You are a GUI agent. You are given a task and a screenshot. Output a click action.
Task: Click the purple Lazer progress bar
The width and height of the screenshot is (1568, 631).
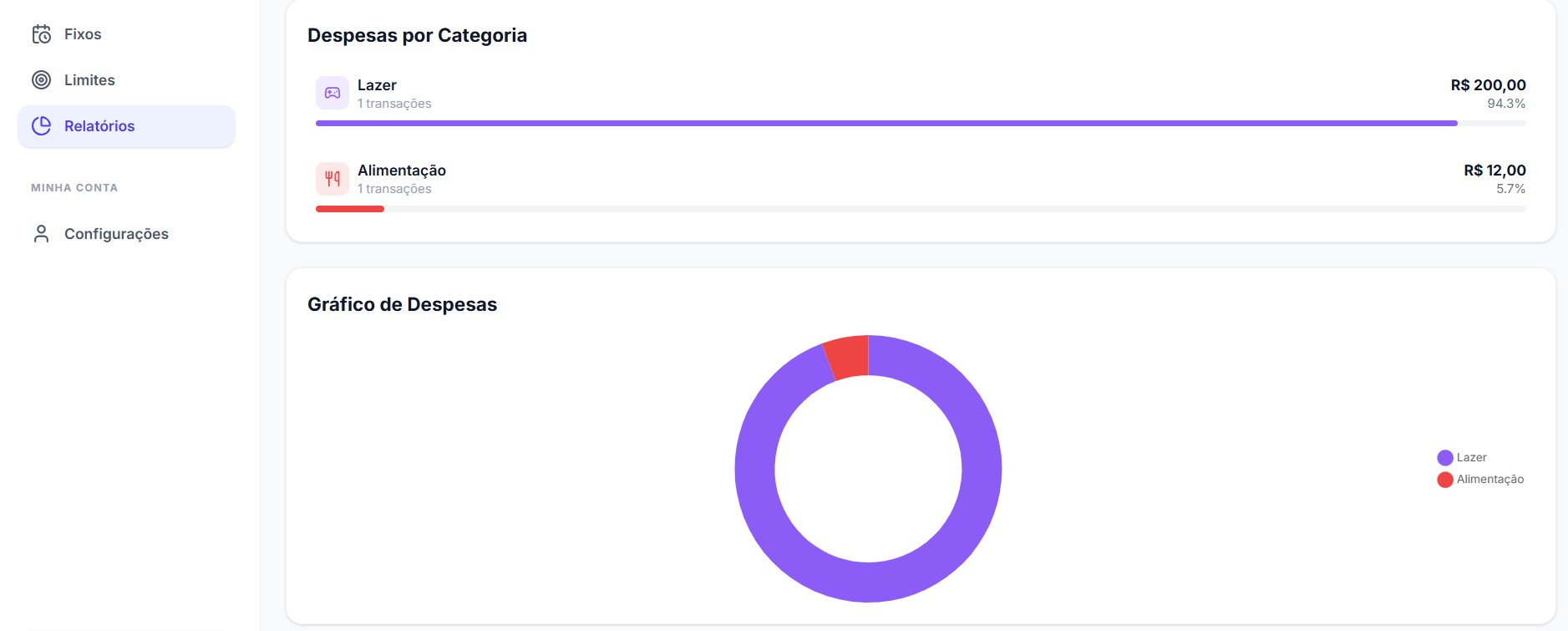(886, 124)
